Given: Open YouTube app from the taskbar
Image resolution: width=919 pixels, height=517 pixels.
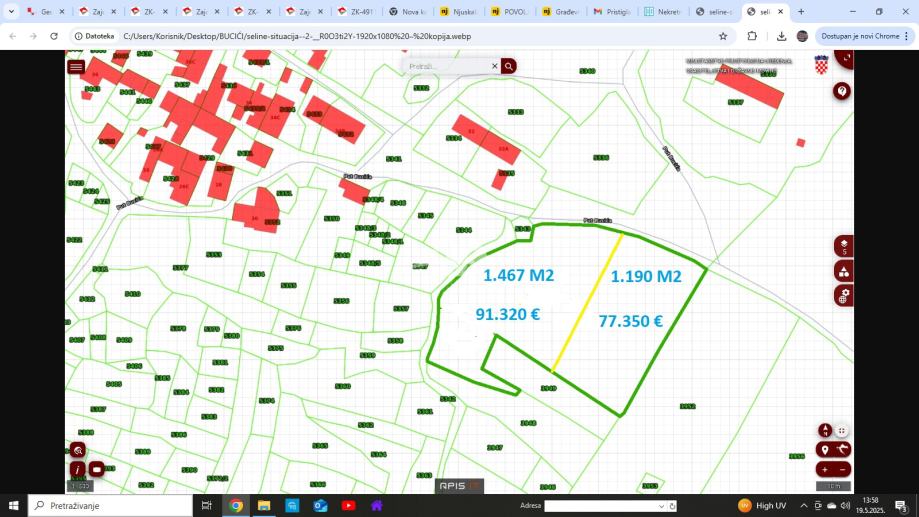Looking at the screenshot, I should [x=348, y=505].
